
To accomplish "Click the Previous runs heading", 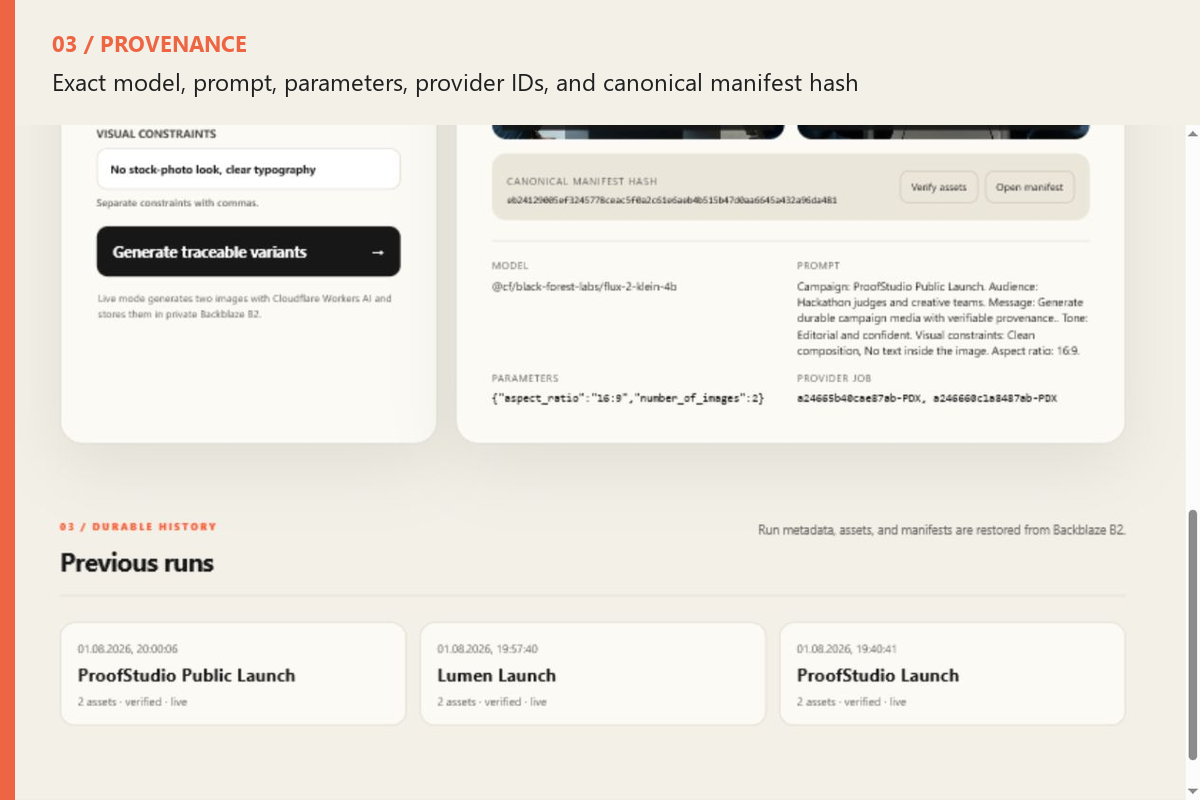I will coord(137,563).
